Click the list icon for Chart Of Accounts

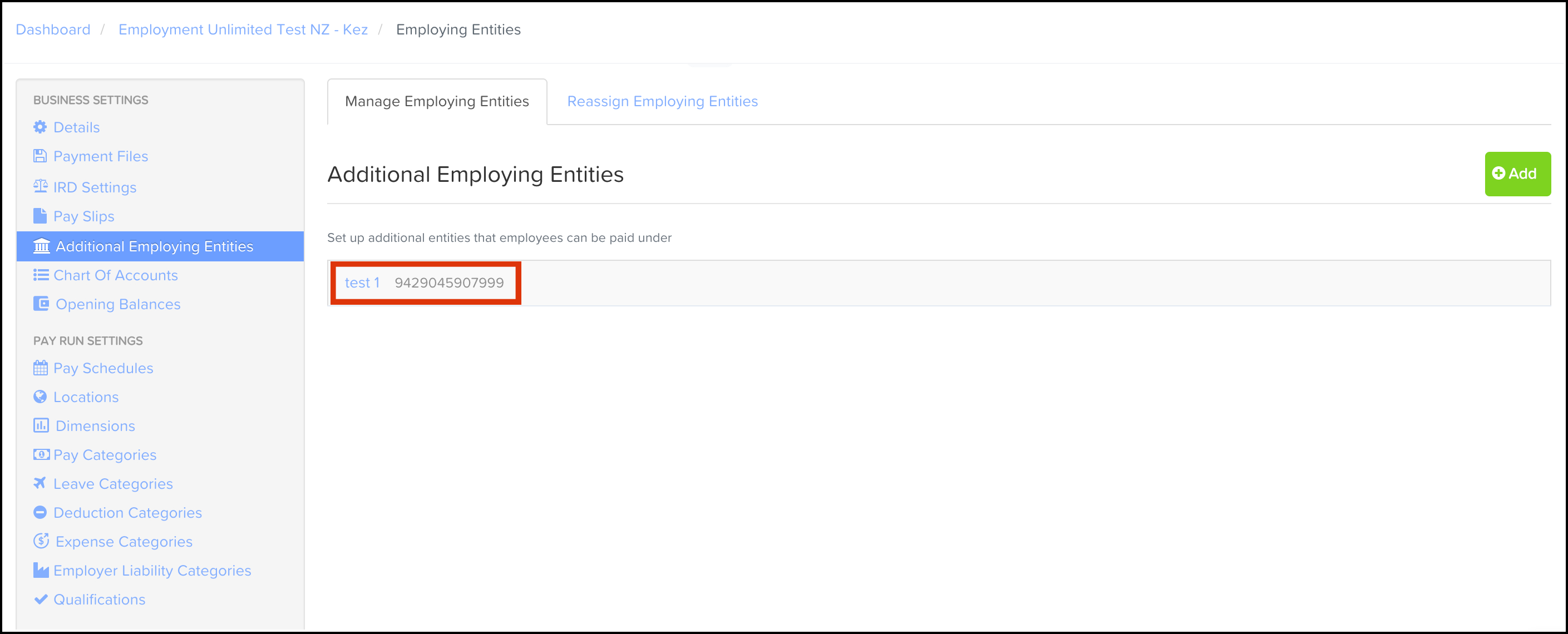[x=41, y=275]
